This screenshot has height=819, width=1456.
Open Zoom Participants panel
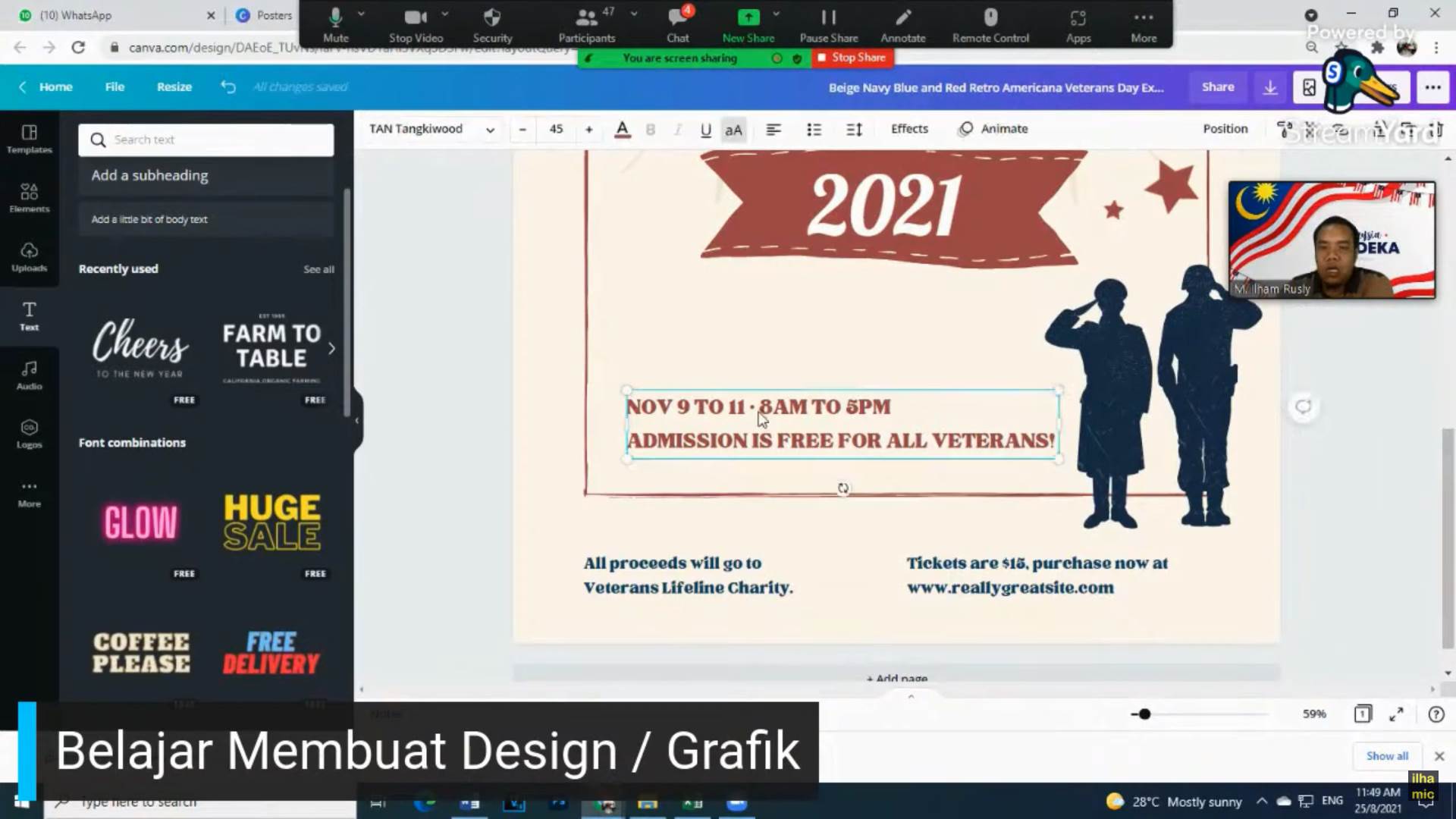pos(586,25)
